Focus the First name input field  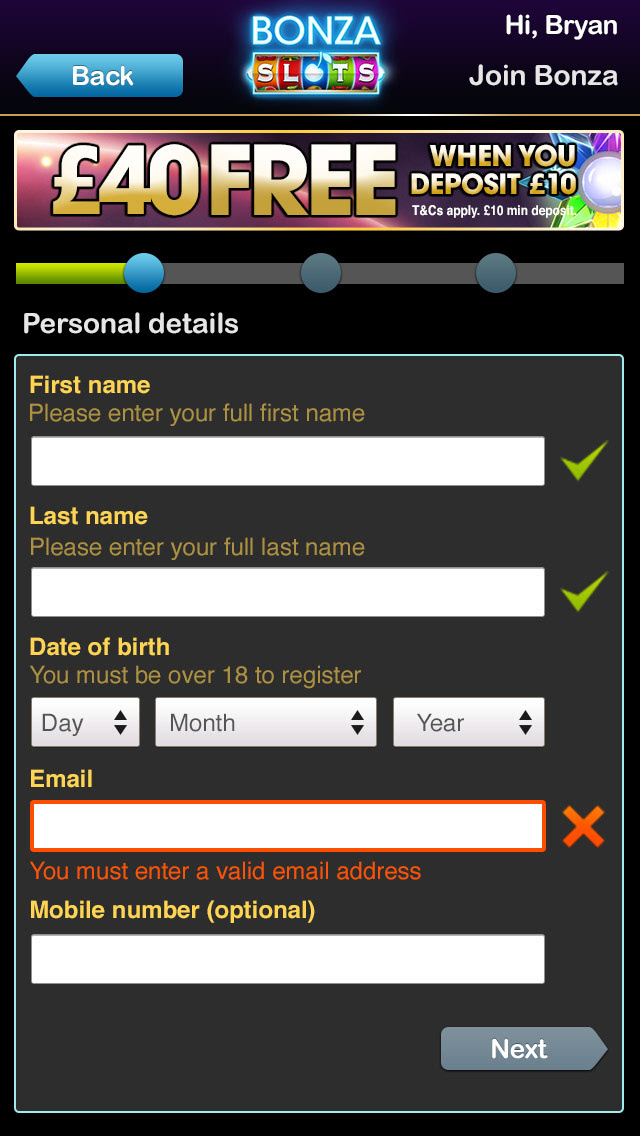click(288, 461)
